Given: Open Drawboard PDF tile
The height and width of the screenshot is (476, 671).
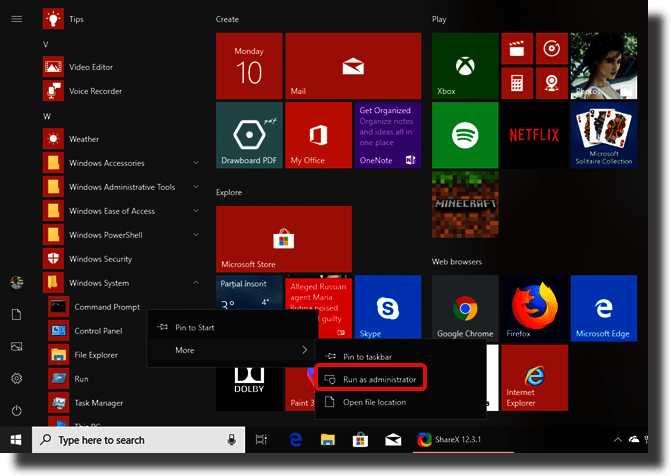Looking at the screenshot, I should pos(249,135).
